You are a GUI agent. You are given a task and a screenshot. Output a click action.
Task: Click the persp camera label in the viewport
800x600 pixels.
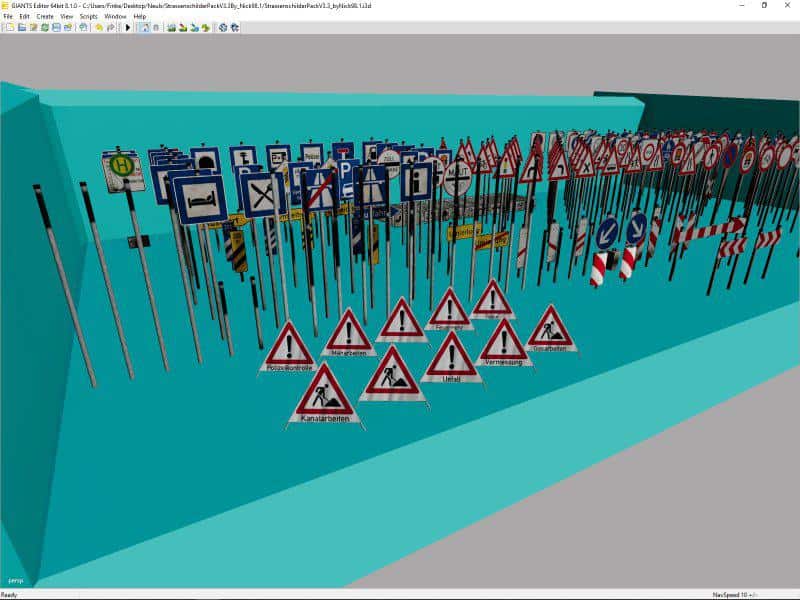coord(15,579)
